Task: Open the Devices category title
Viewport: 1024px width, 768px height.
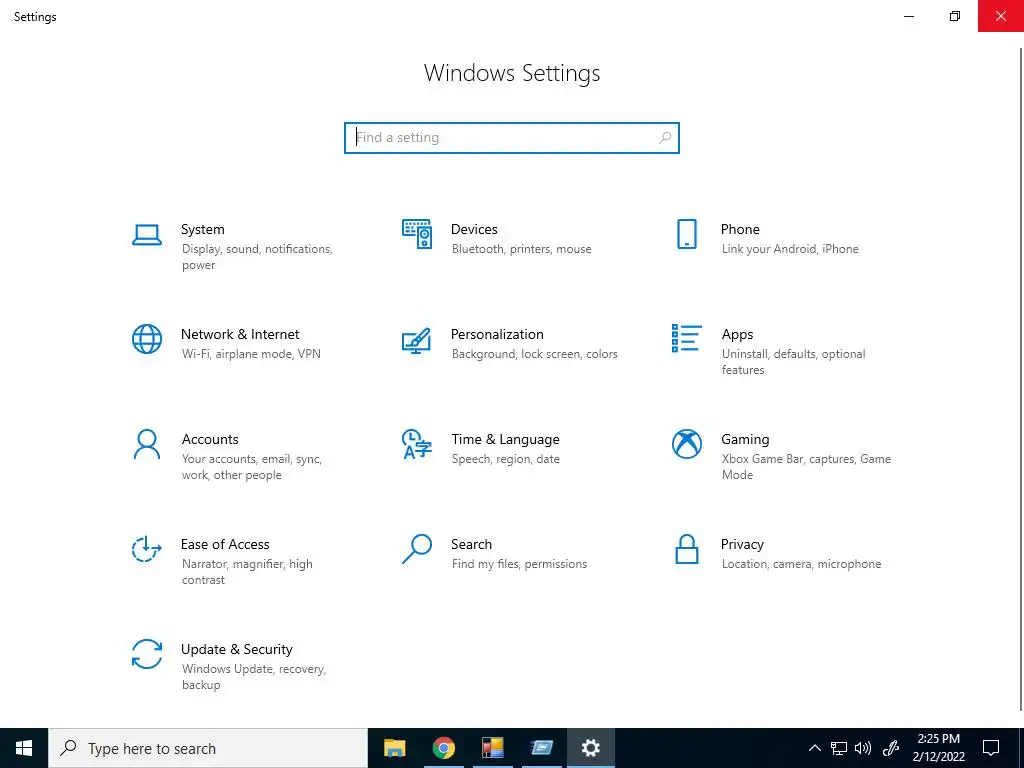Action: click(474, 229)
